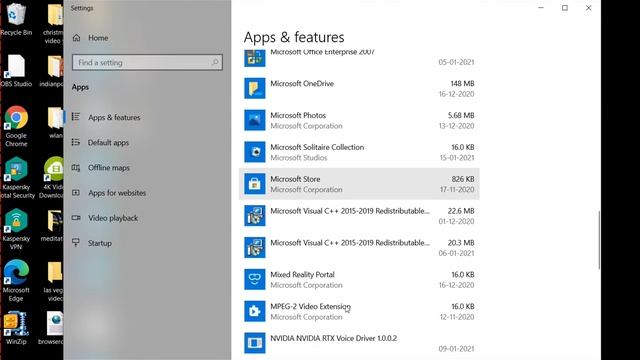This screenshot has width=640, height=360.
Task: Minimize the Settings window
Action: click(541, 8)
